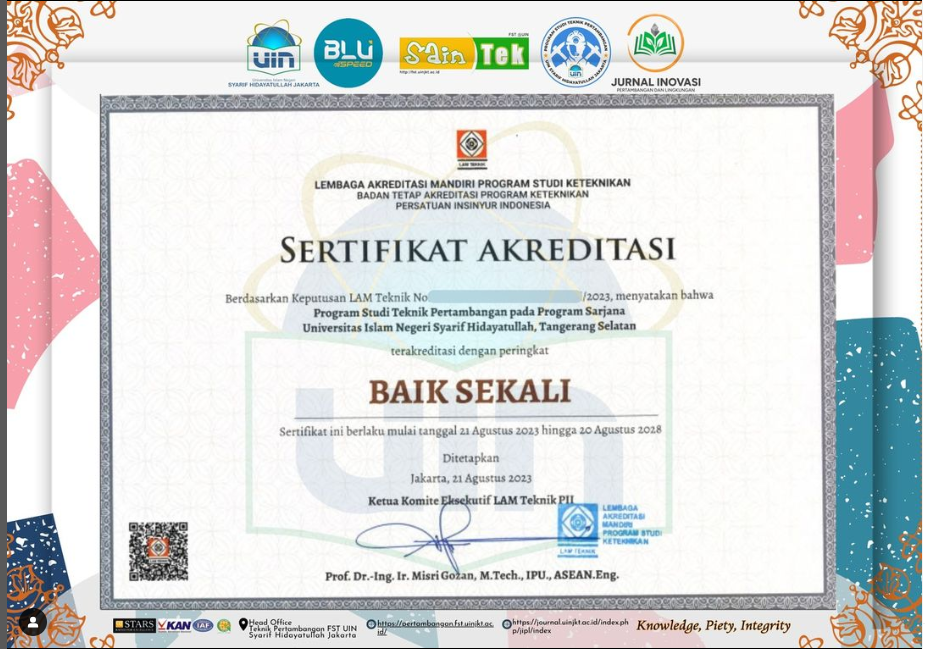Click the 'SERTIFIKAT AKREDITASI' heading

[x=477, y=250]
